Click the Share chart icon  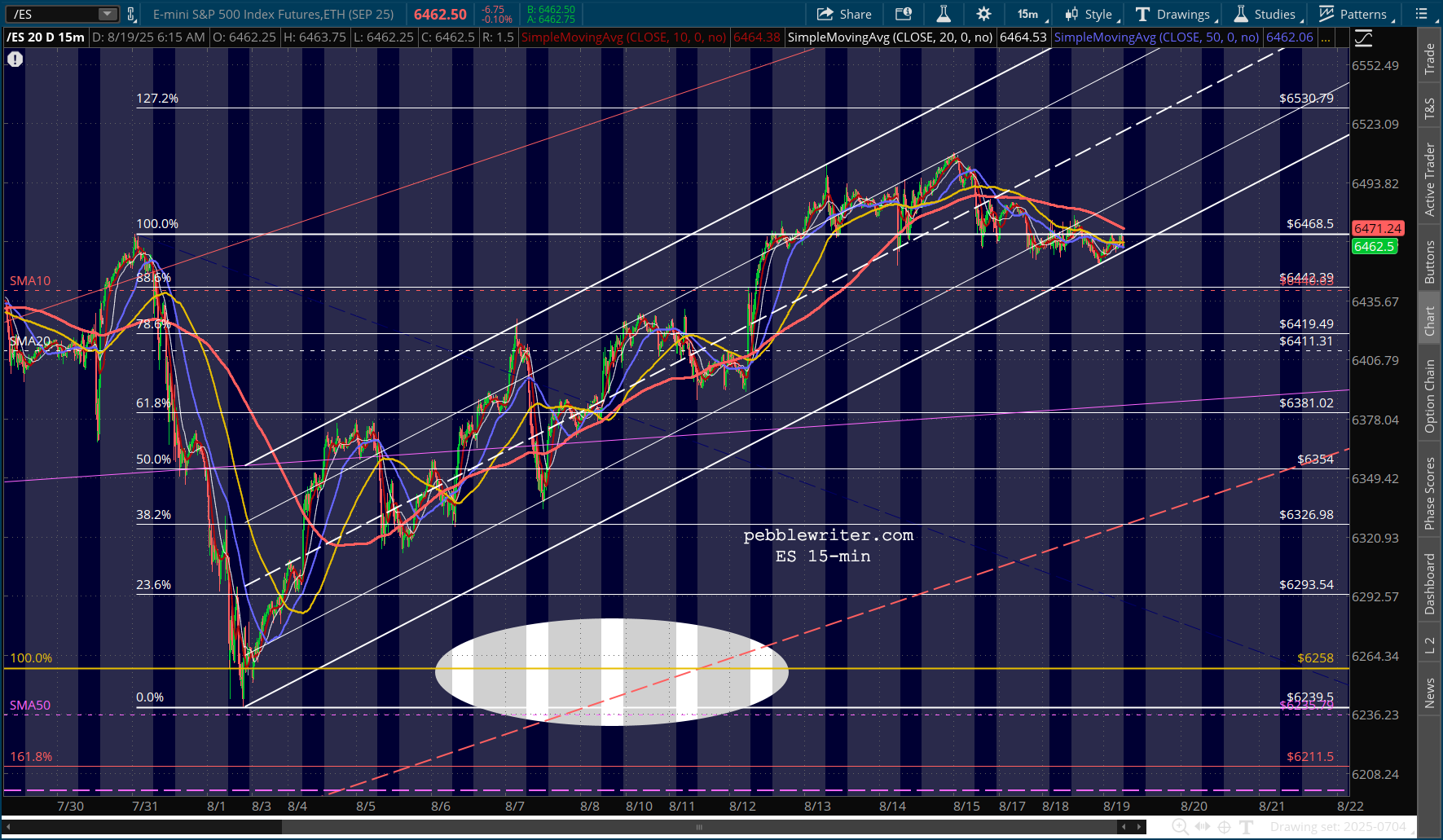[844, 14]
